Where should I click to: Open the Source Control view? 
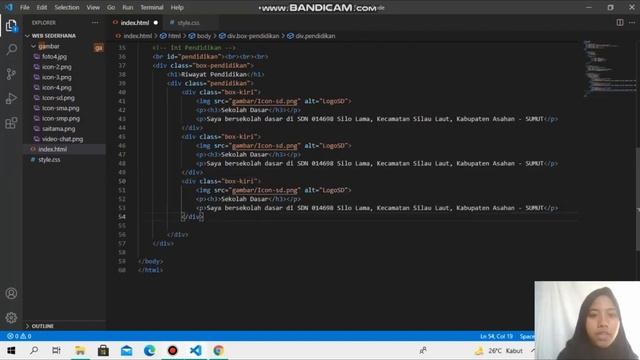(11, 74)
